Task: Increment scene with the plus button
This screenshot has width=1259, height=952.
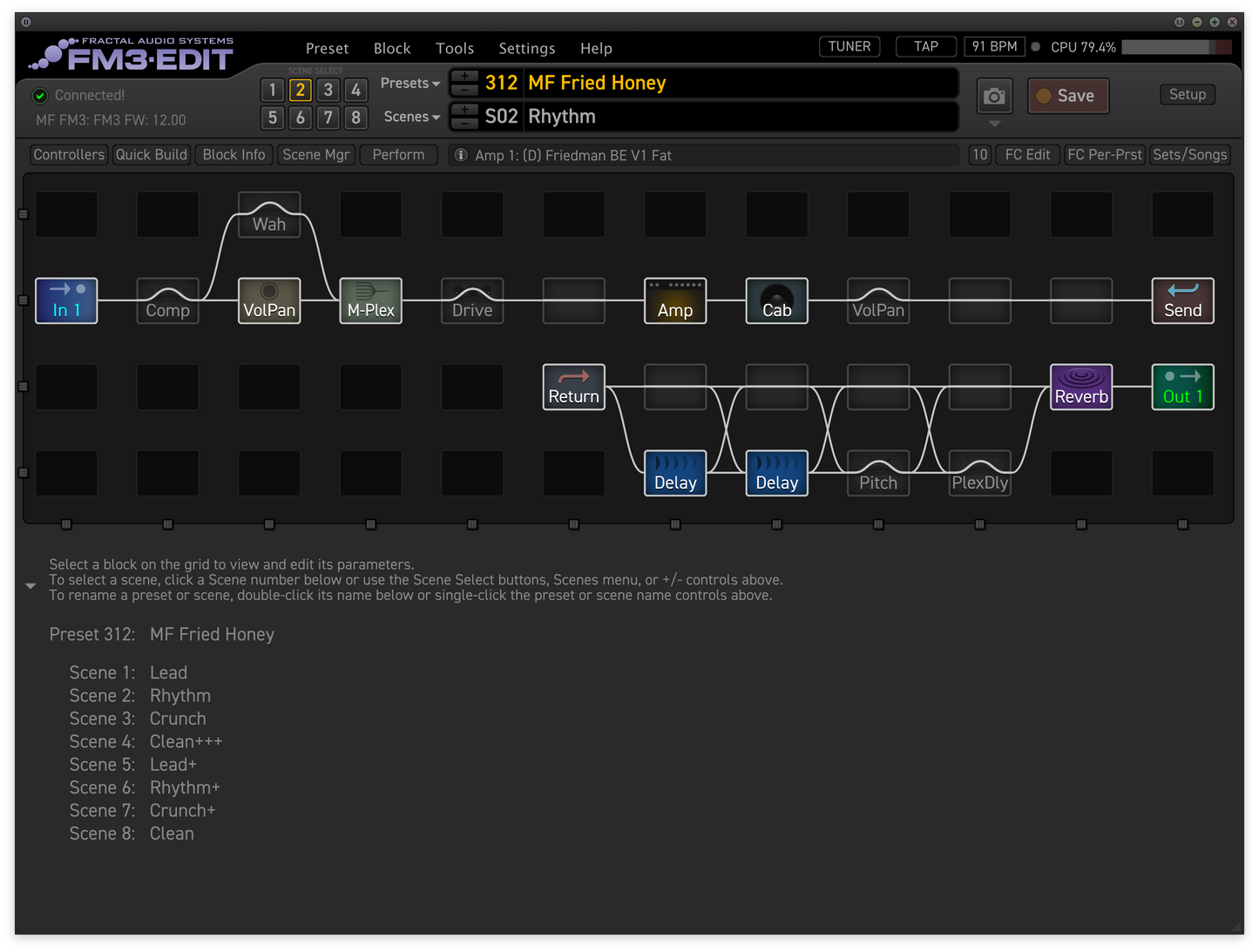Action: click(x=465, y=110)
